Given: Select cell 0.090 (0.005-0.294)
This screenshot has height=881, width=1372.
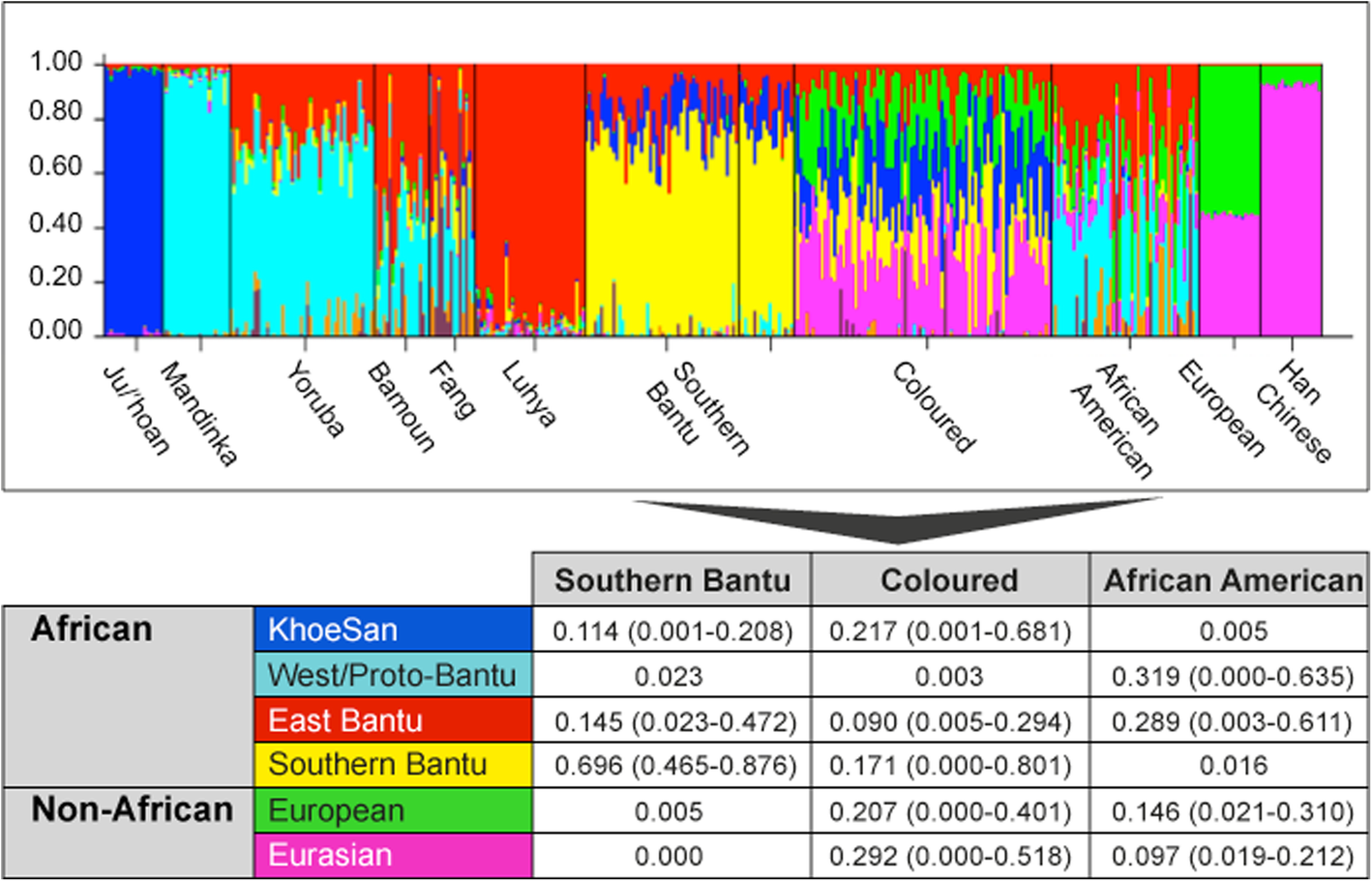Looking at the screenshot, I should coord(950,721).
